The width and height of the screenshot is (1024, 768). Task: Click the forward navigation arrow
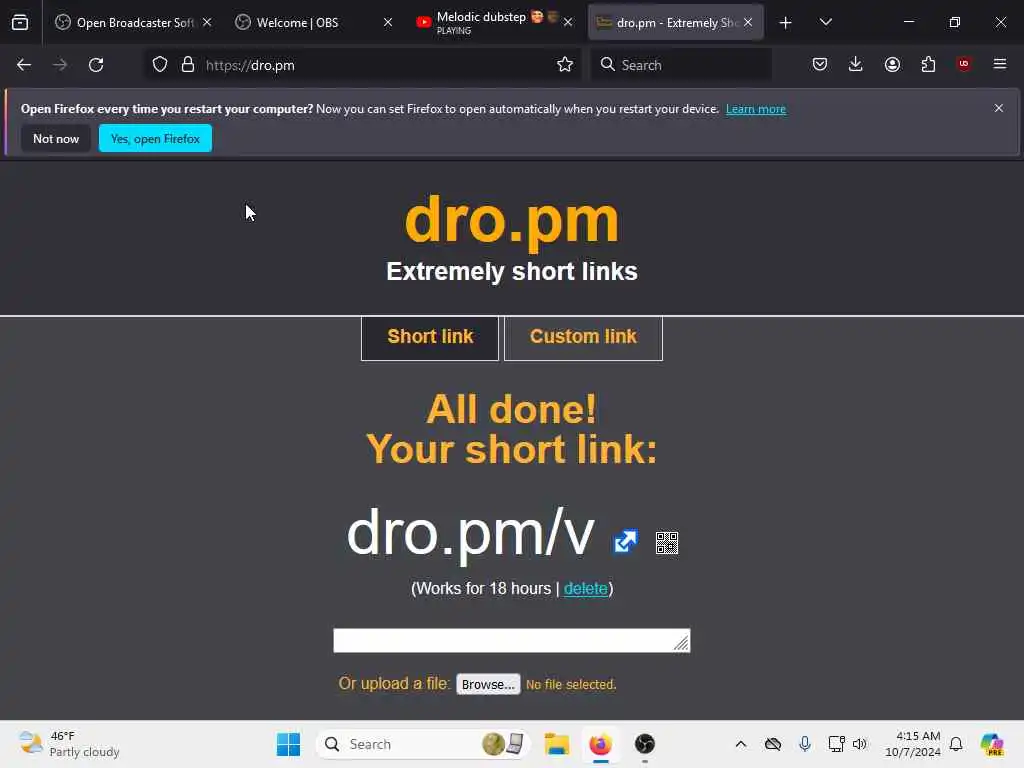[59, 65]
